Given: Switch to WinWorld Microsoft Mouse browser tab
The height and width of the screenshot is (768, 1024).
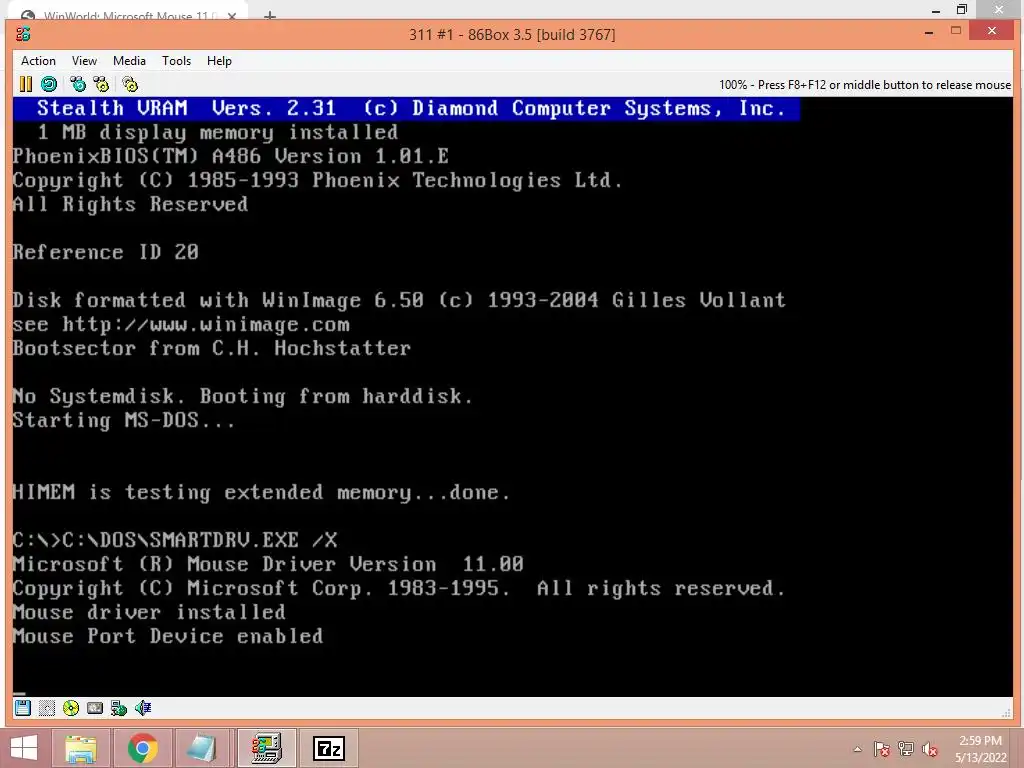Looking at the screenshot, I should [x=127, y=14].
